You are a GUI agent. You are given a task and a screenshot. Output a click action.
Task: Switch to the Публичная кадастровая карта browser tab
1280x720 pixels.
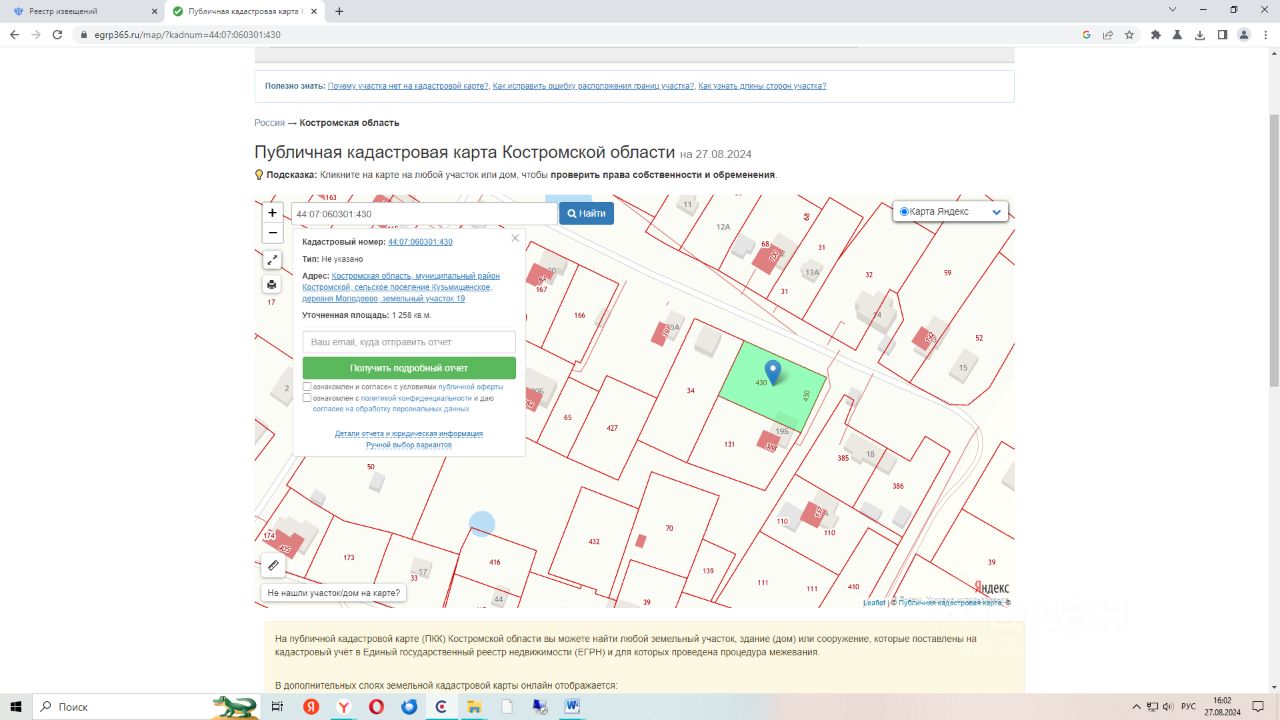point(245,11)
